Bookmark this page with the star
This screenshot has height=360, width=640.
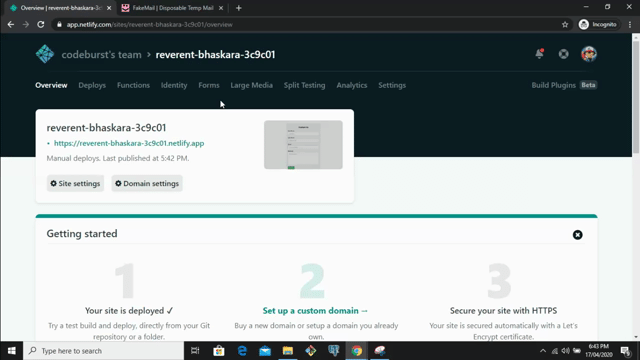[x=565, y=24]
